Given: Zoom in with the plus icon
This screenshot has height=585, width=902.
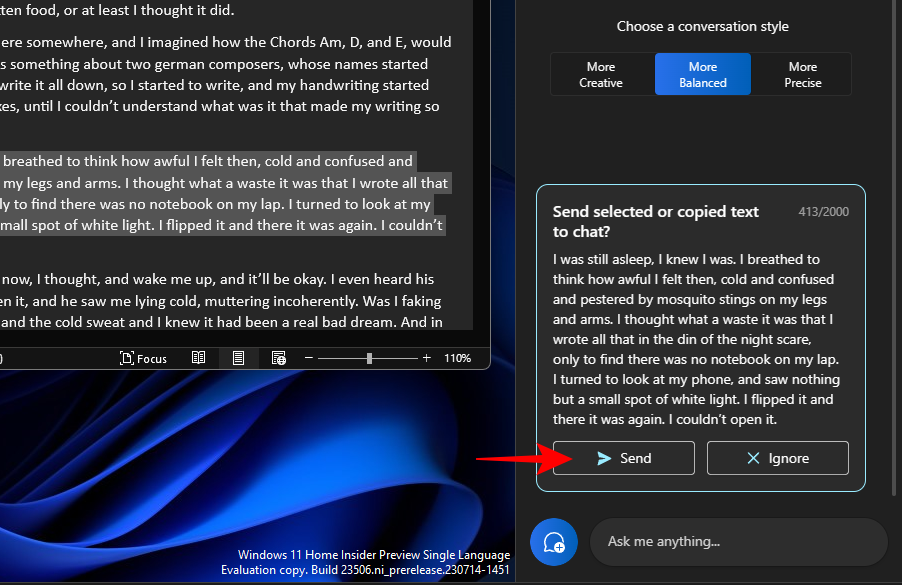Looking at the screenshot, I should pyautogui.click(x=426, y=357).
